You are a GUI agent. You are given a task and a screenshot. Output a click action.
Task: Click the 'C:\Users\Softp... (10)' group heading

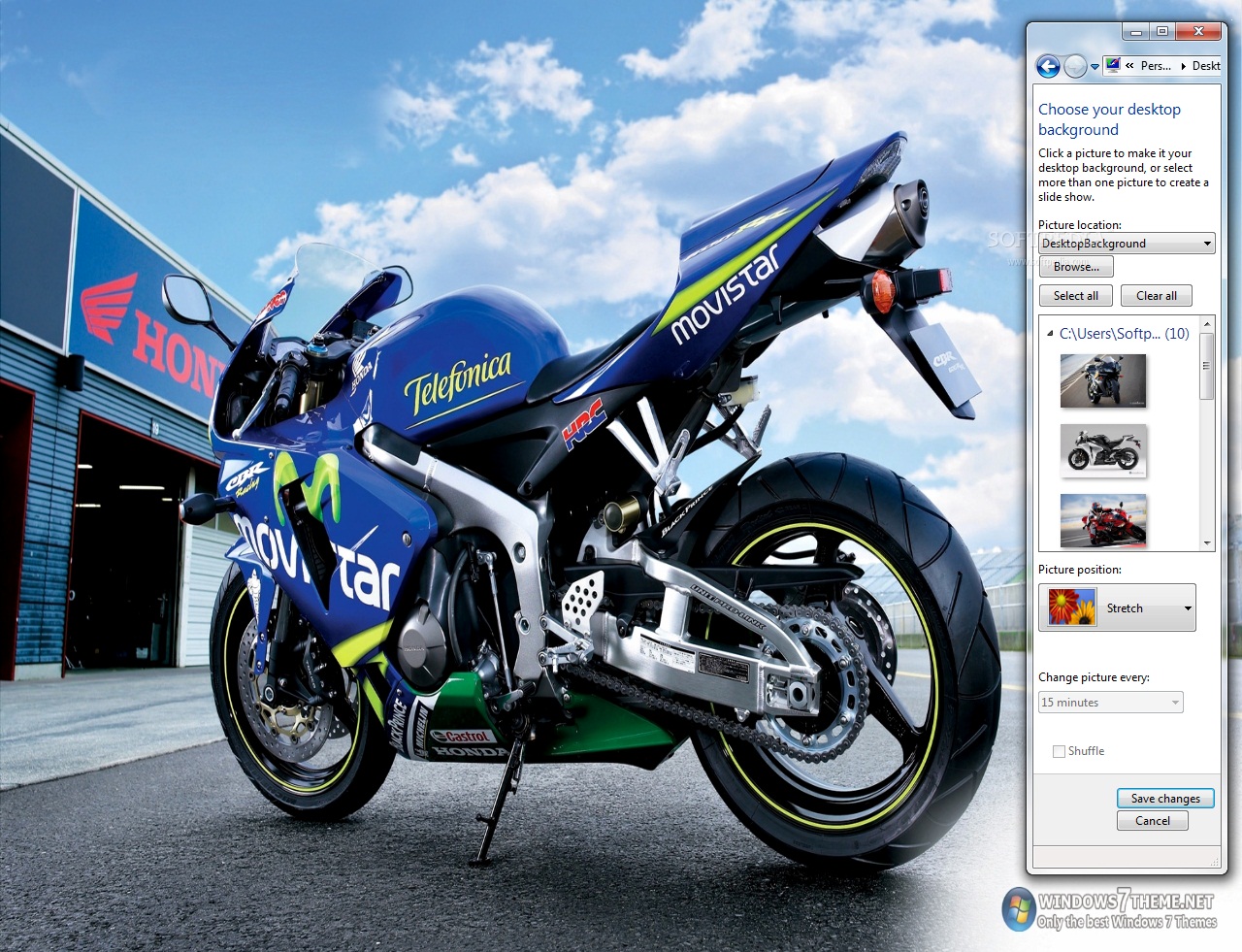click(x=1124, y=333)
